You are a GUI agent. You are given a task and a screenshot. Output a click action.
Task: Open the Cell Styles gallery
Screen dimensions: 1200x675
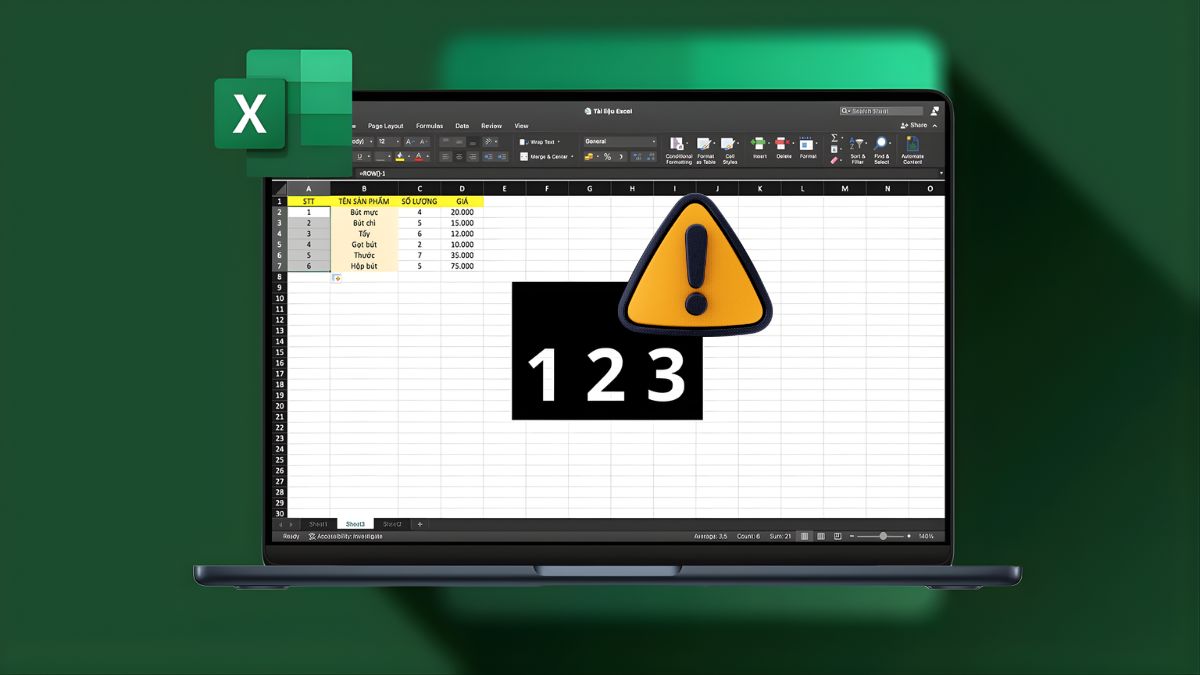point(728,143)
